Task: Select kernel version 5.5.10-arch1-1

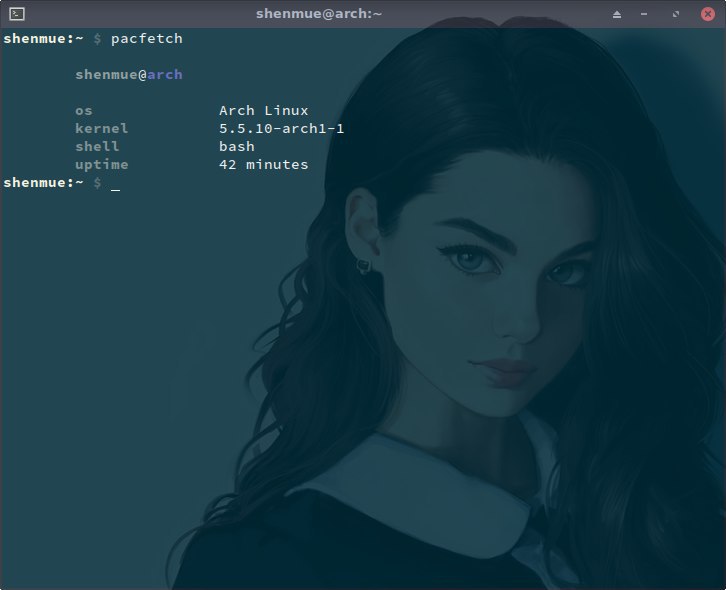Action: [282, 128]
